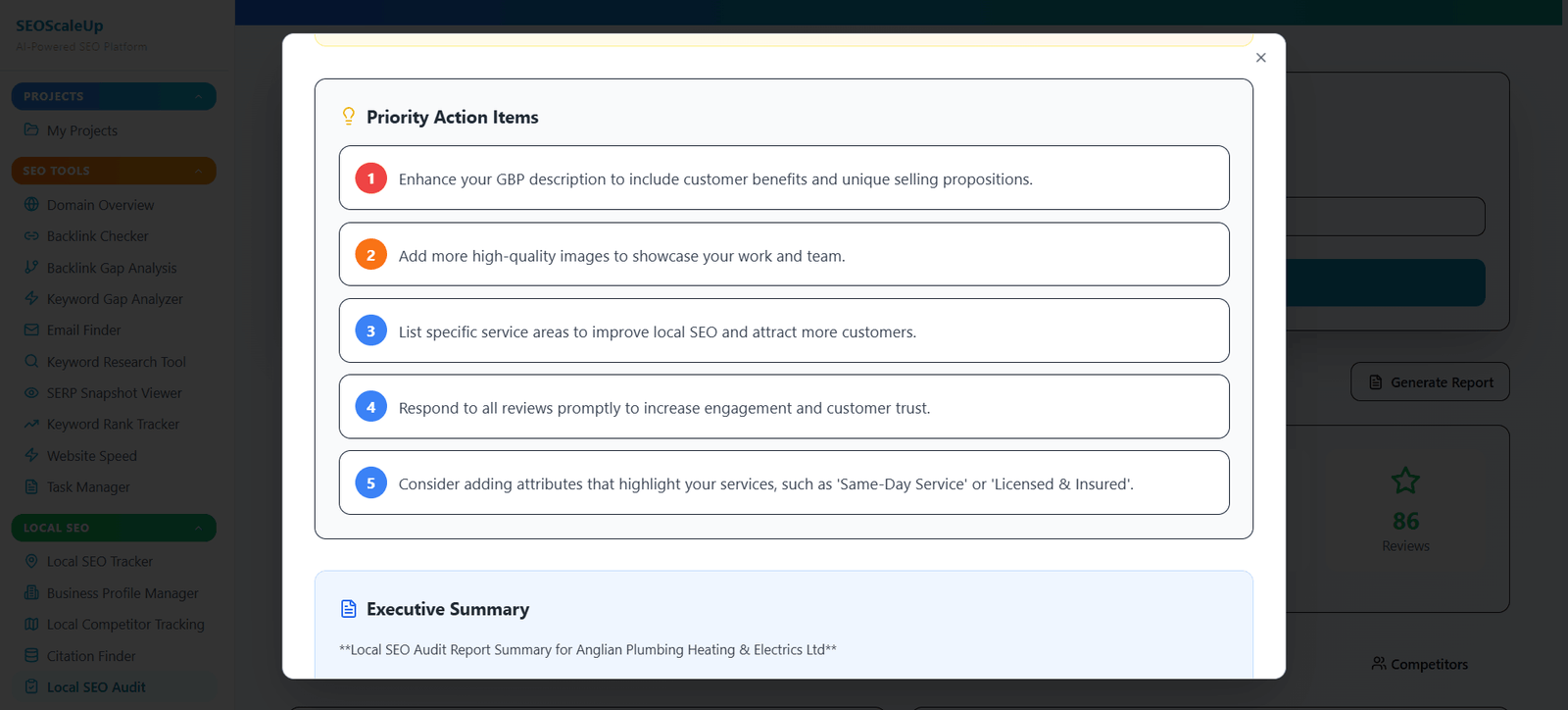This screenshot has width=1568, height=710.
Task: Click the Executive Summary document icon
Action: point(348,608)
